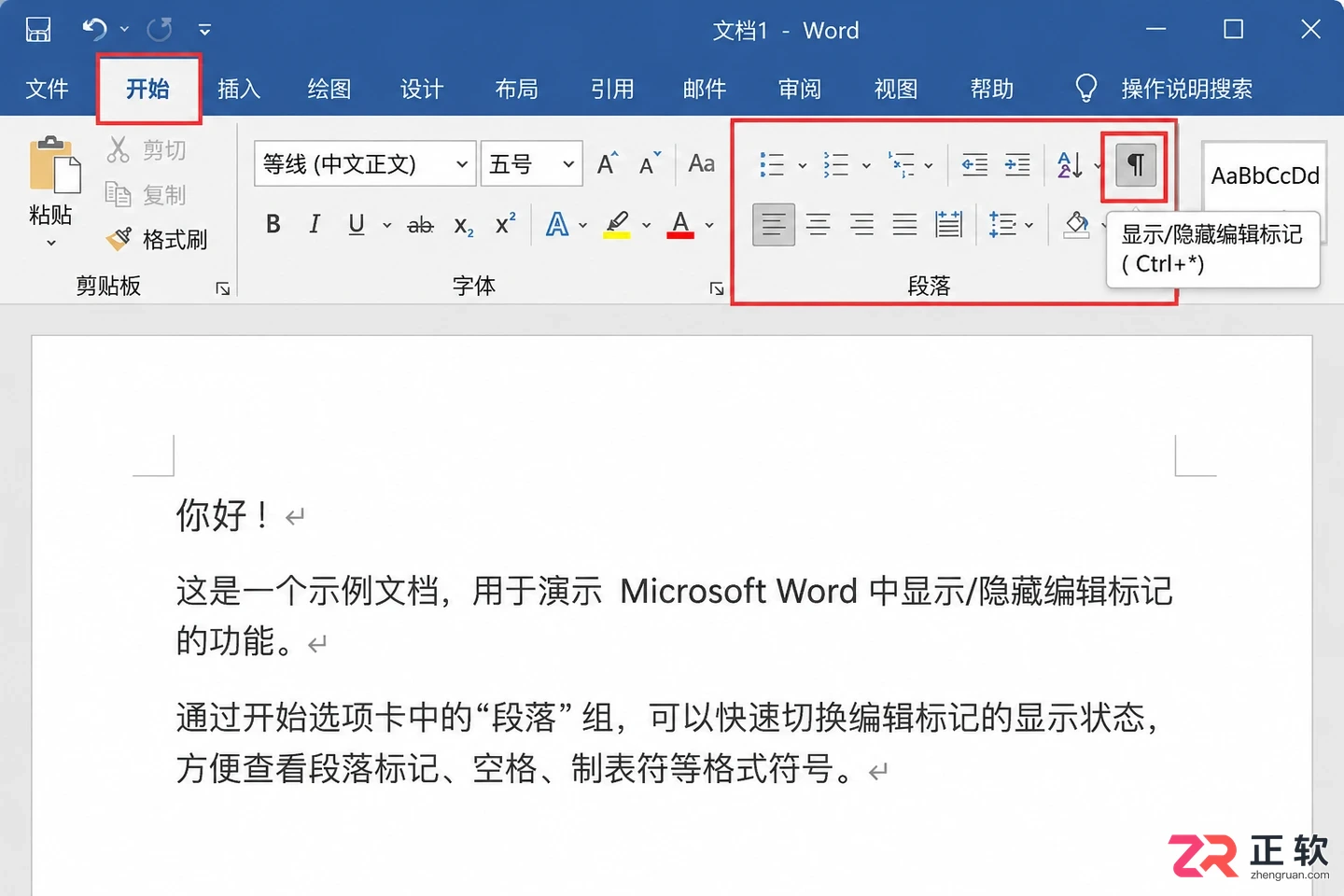Select Center paragraph alignment
1344x896 pixels.
pyautogui.click(x=818, y=224)
